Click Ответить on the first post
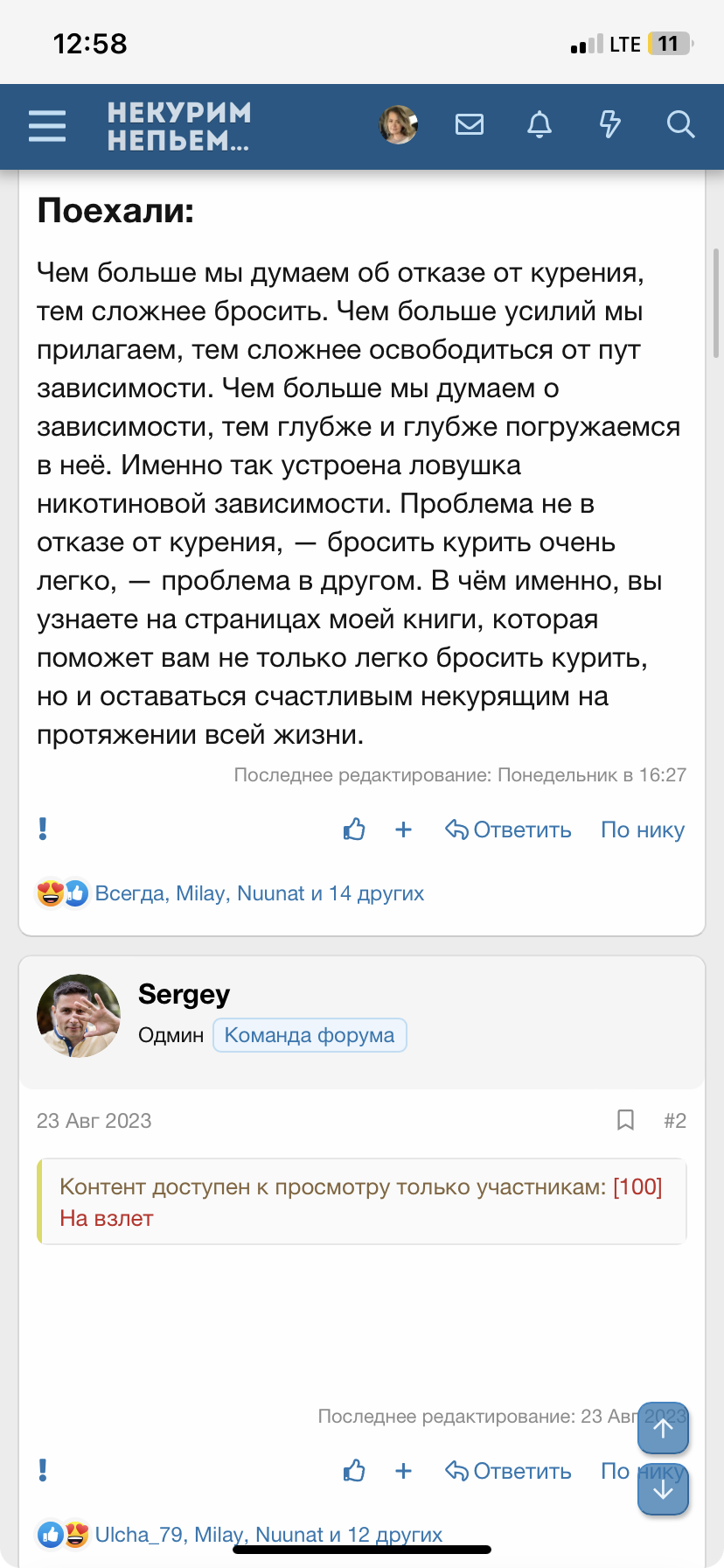Screen dimensions: 724x1568 coord(509,829)
